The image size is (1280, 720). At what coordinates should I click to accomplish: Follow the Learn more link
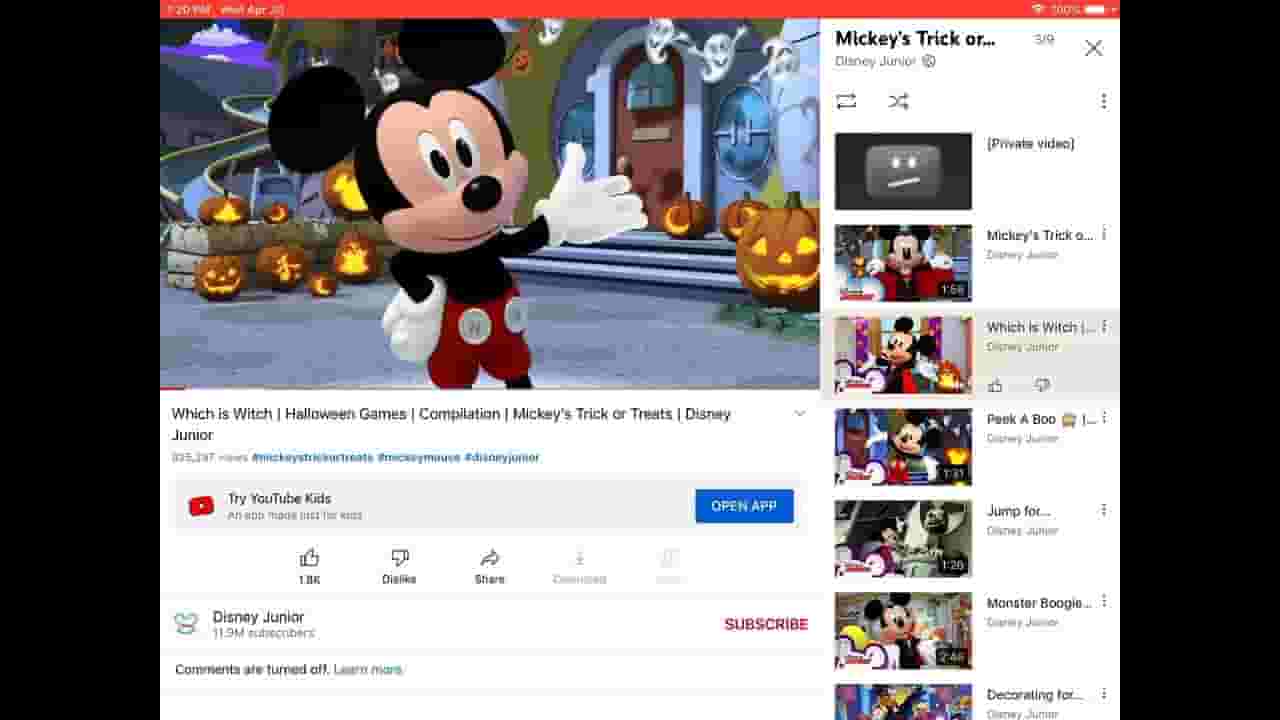click(x=368, y=670)
